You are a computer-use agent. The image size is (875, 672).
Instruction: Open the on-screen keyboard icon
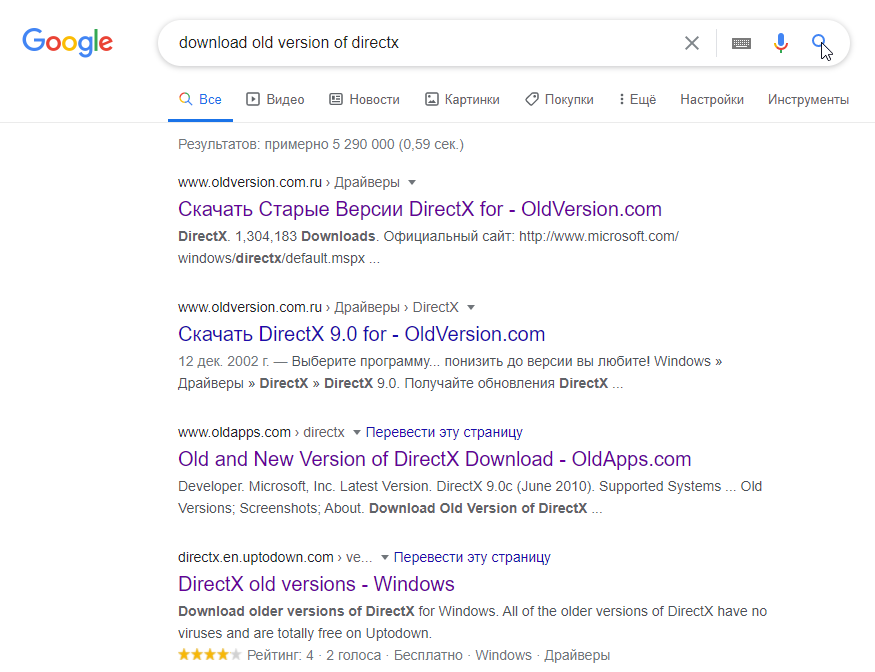point(741,43)
